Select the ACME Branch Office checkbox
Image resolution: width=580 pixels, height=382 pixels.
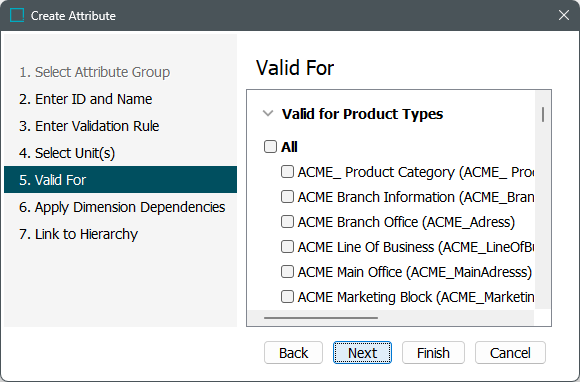coord(287,222)
